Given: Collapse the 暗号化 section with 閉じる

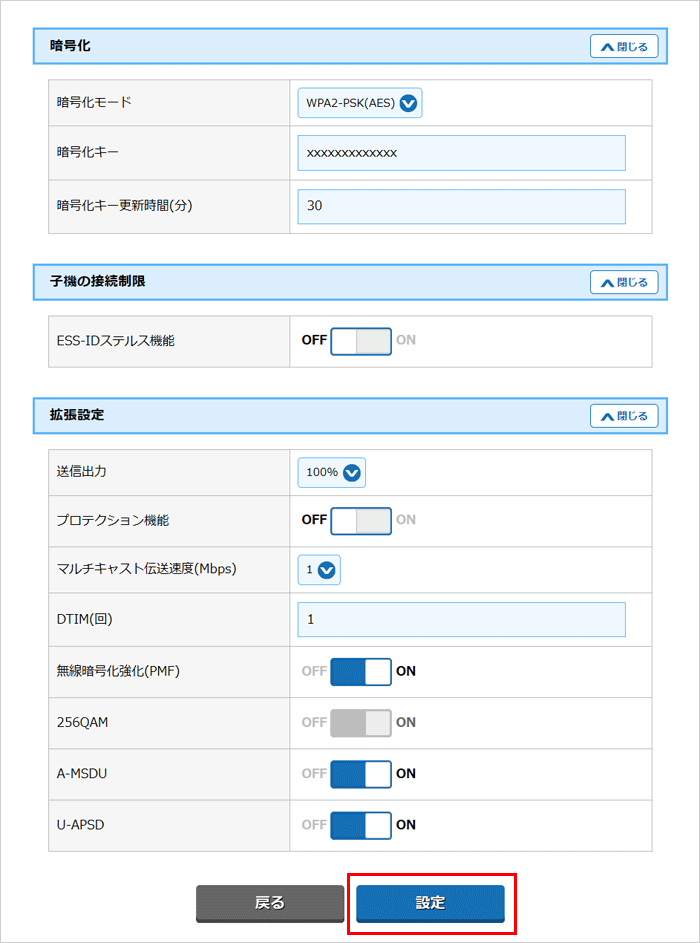Looking at the screenshot, I should [x=624, y=46].
